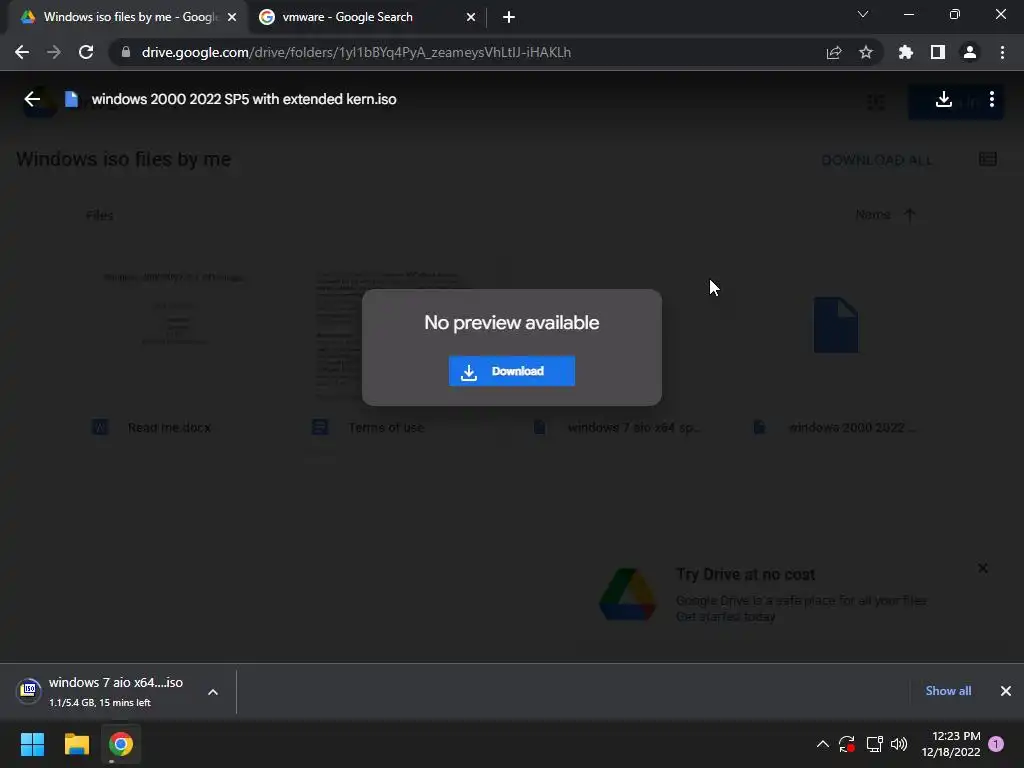Go back with the browser back arrow
Viewport: 1024px width, 768px height.
coord(22,52)
